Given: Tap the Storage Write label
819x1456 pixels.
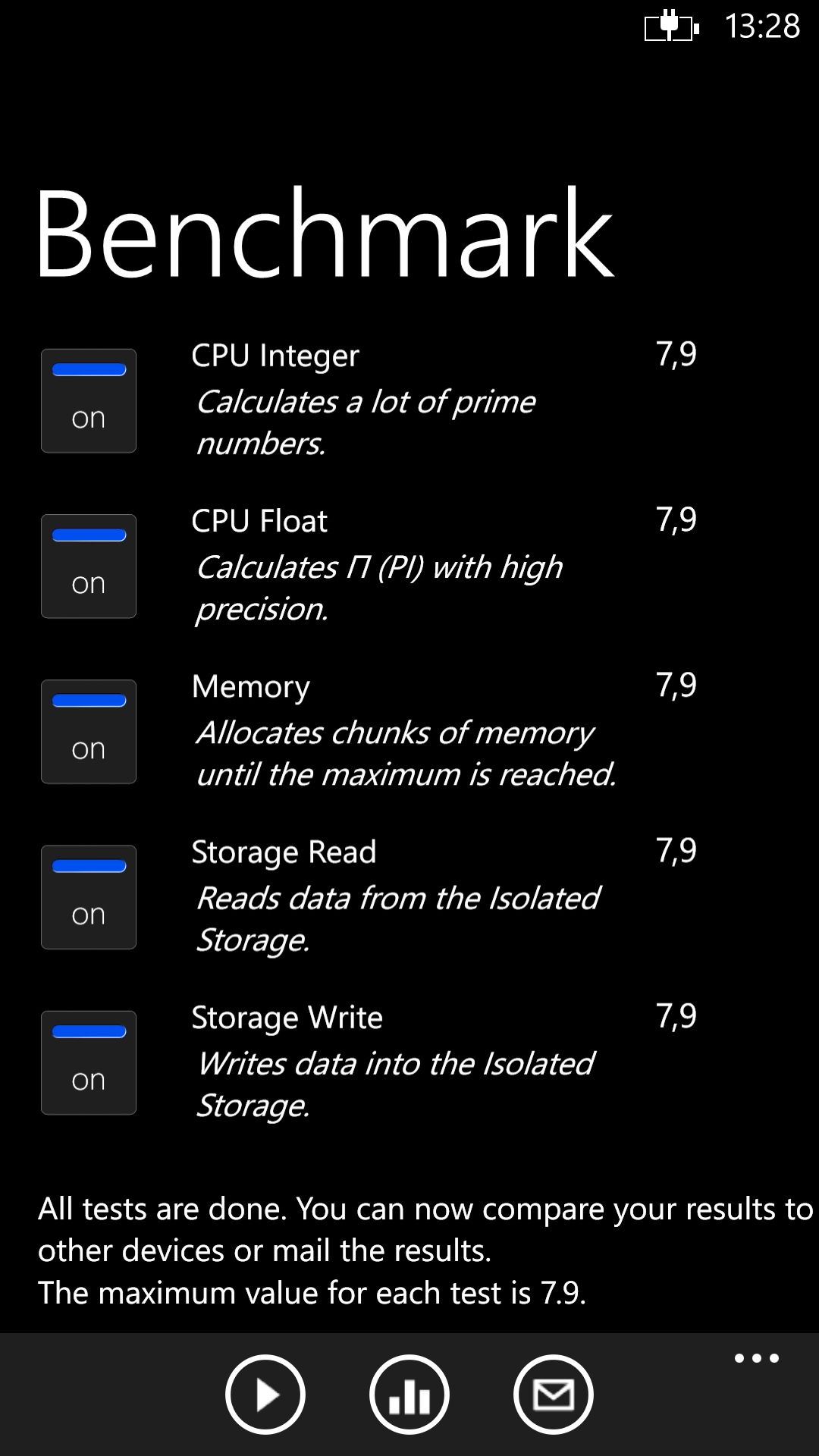Looking at the screenshot, I should click(x=287, y=1018).
